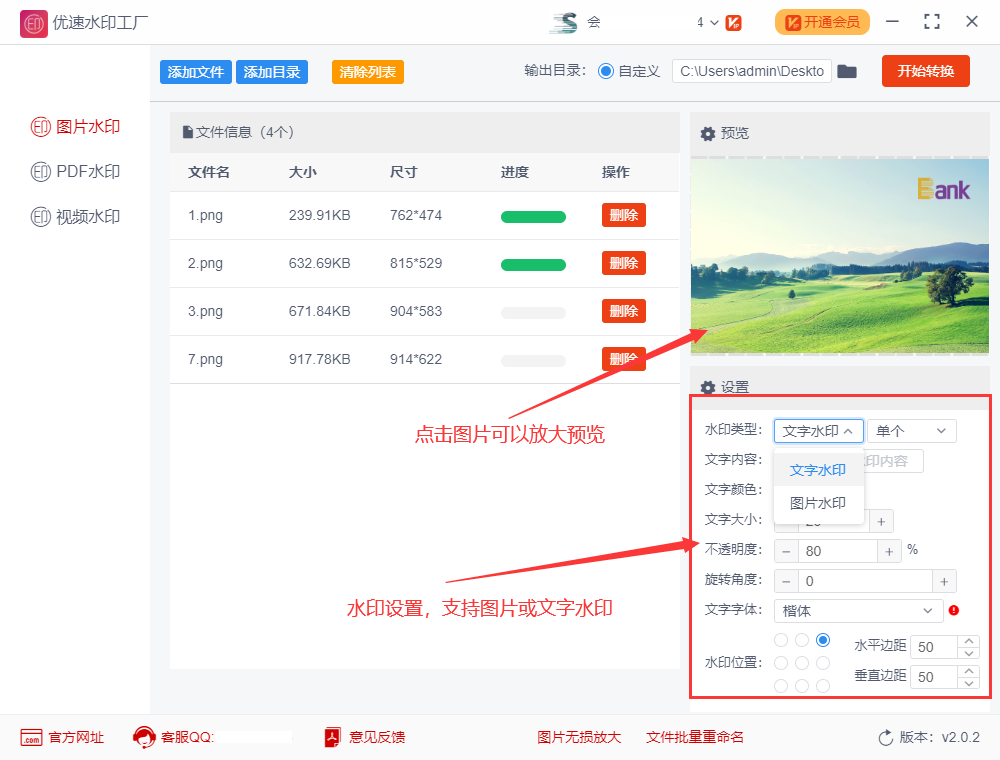Select the center watermark position radio

[x=801, y=662]
